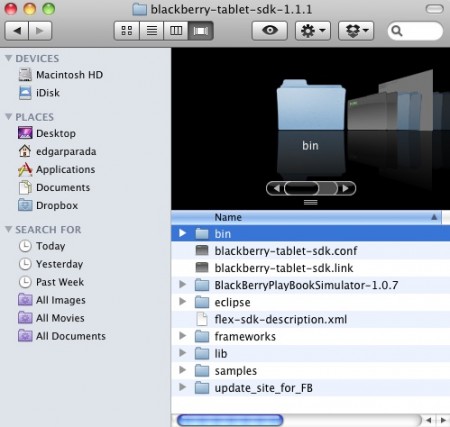Click the Cover Flow scrubber thumb

[x=301, y=188]
